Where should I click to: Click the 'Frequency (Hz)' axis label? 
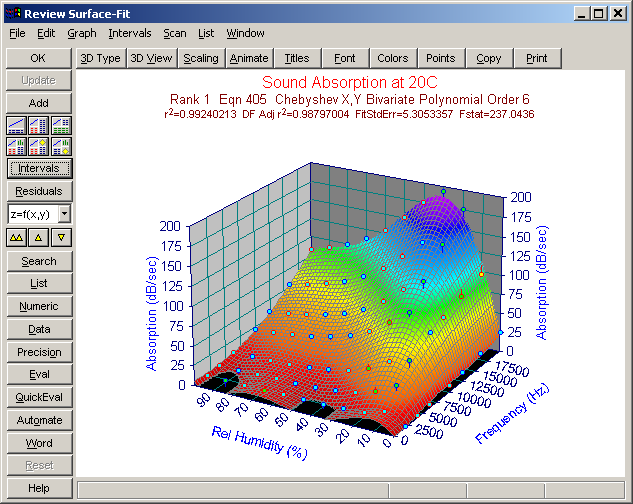point(512,414)
